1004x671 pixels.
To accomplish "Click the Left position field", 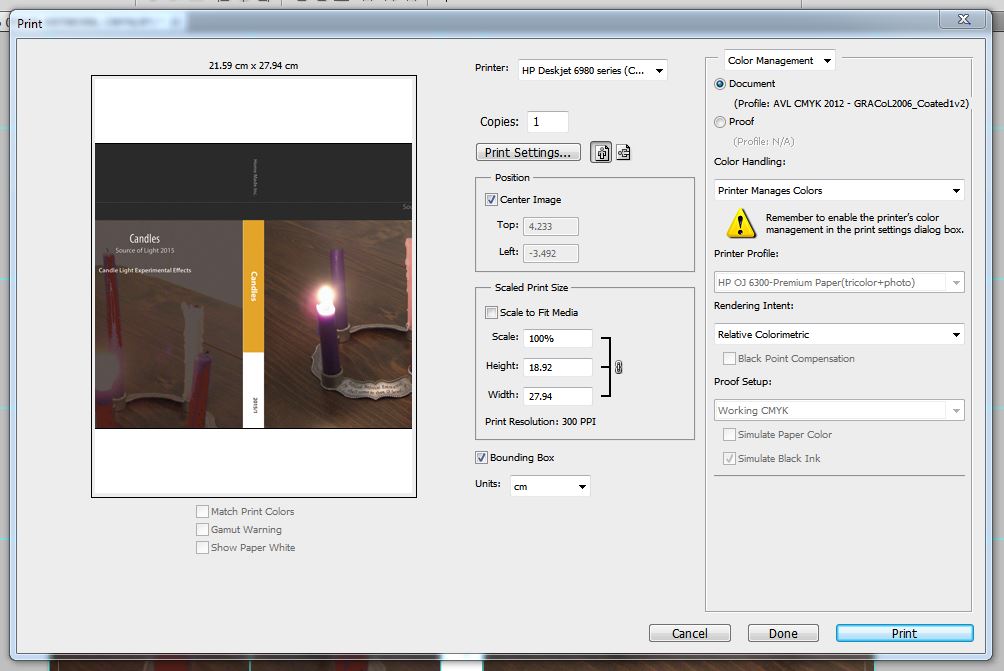I will pos(551,254).
